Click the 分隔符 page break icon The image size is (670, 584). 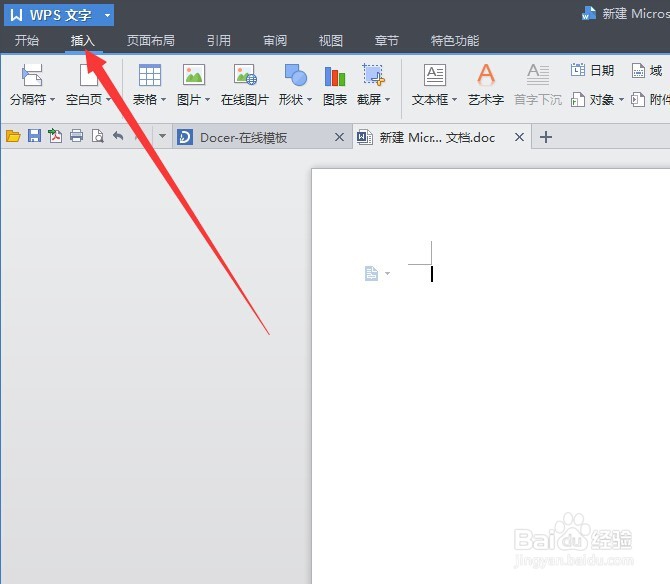tap(32, 75)
